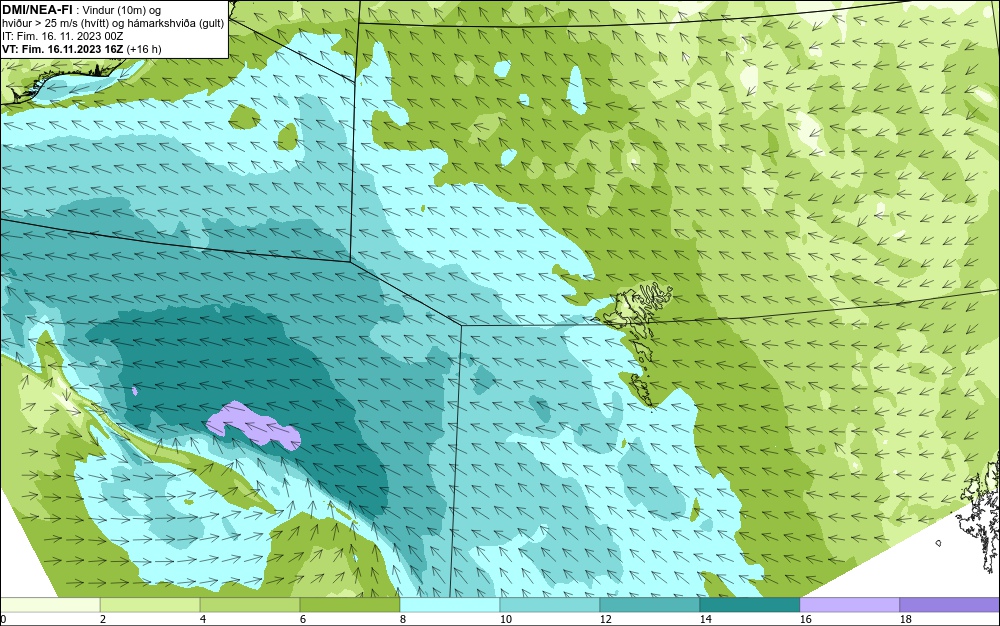
Task: Click the legend label '14'
Action: (x=705, y=619)
